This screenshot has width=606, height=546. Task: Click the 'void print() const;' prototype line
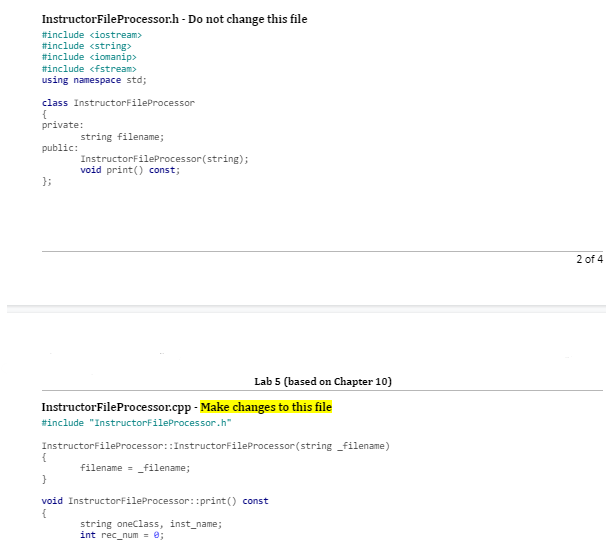coord(130,170)
